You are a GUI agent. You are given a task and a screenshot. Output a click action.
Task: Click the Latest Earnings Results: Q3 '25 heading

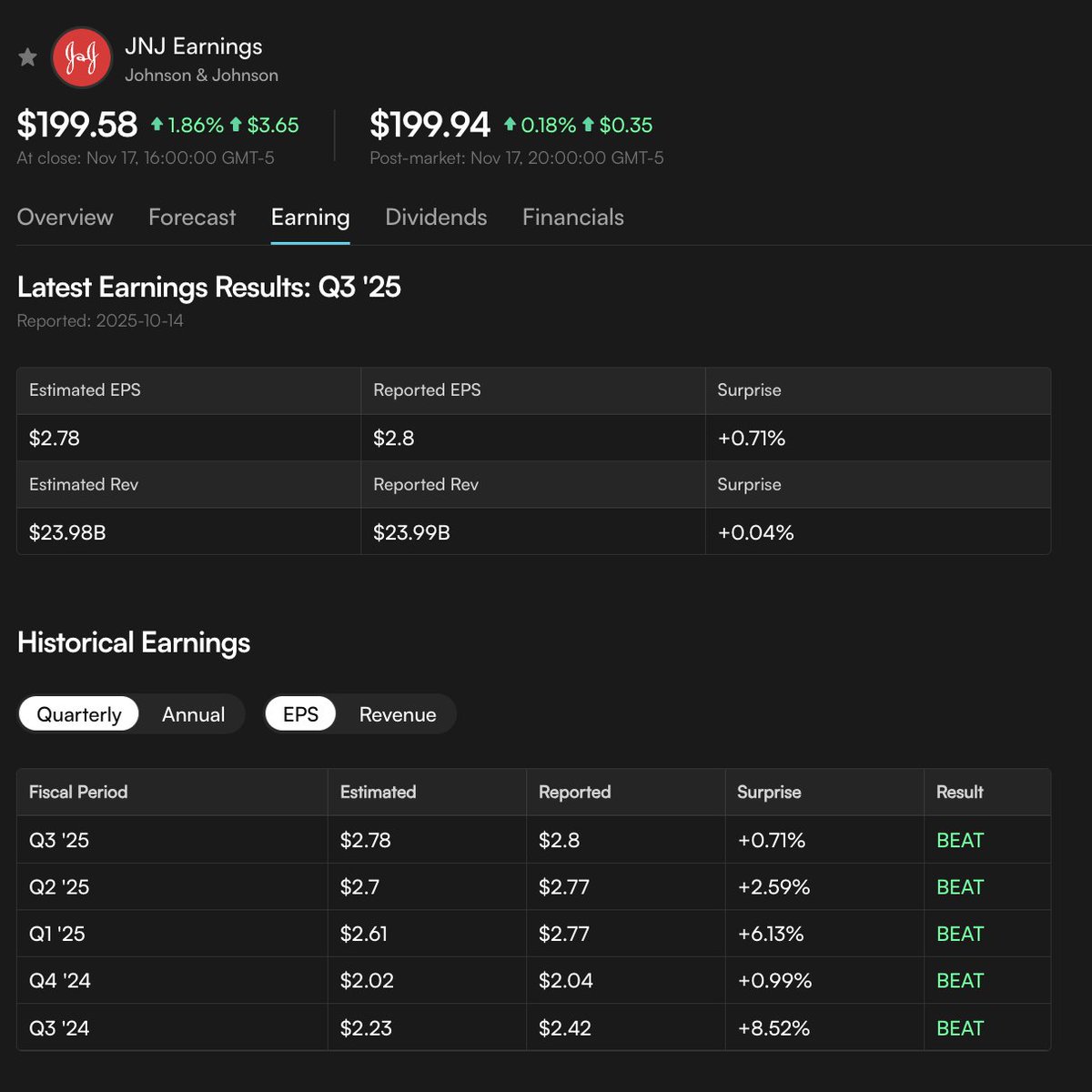tap(209, 288)
